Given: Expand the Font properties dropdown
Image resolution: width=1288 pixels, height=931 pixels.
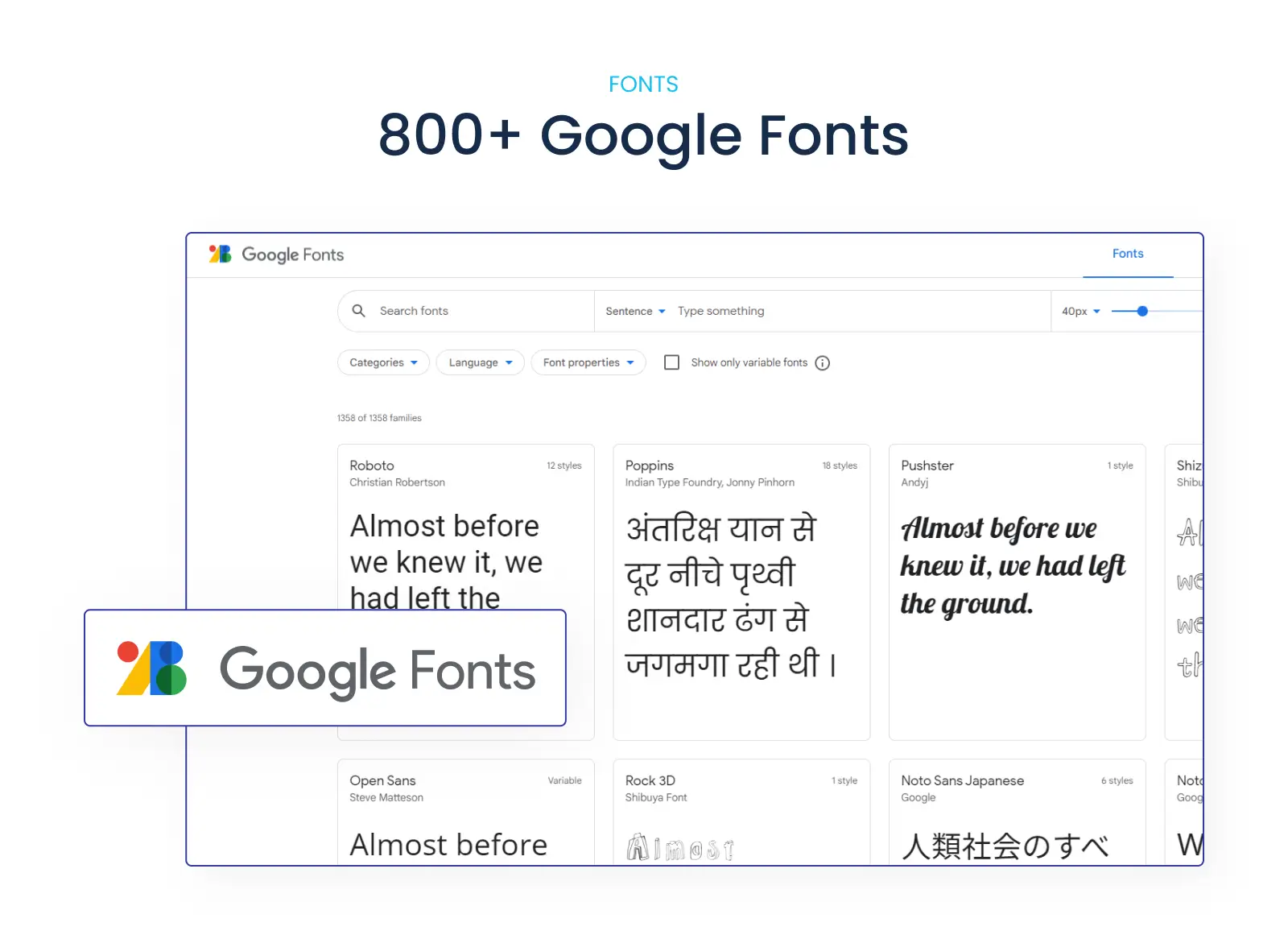Looking at the screenshot, I should [588, 362].
